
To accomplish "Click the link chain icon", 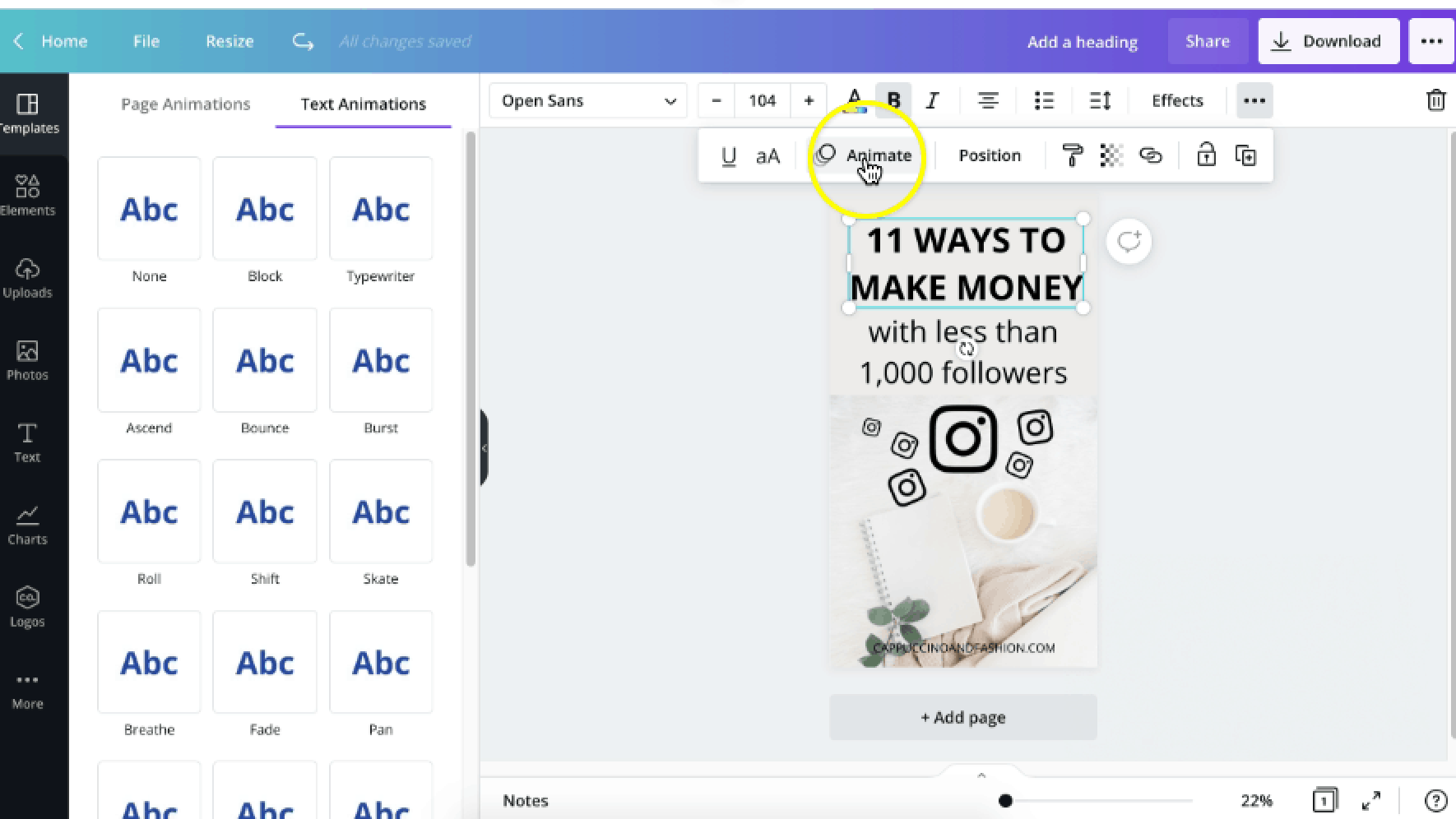I will point(1150,155).
